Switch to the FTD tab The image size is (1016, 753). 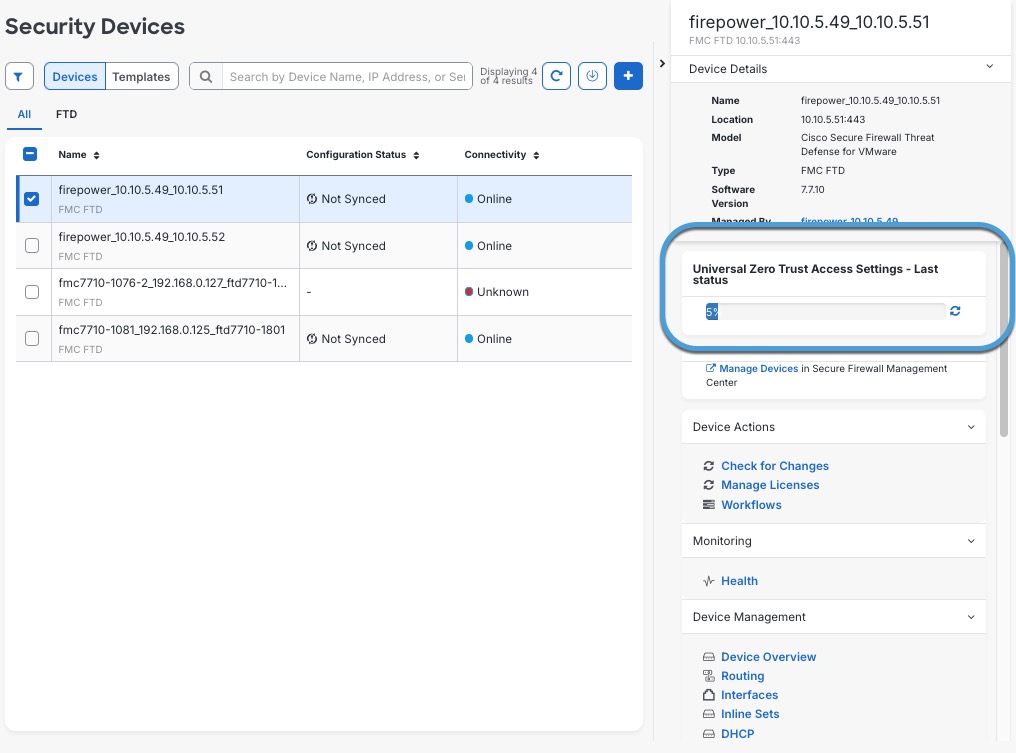click(66, 115)
